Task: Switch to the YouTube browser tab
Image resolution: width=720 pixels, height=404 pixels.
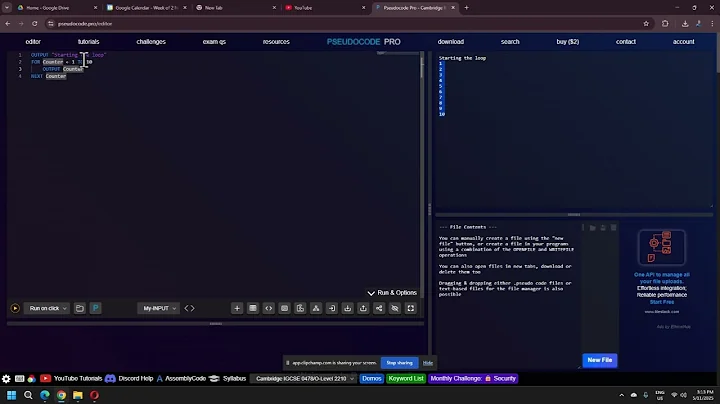Action: click(x=325, y=8)
